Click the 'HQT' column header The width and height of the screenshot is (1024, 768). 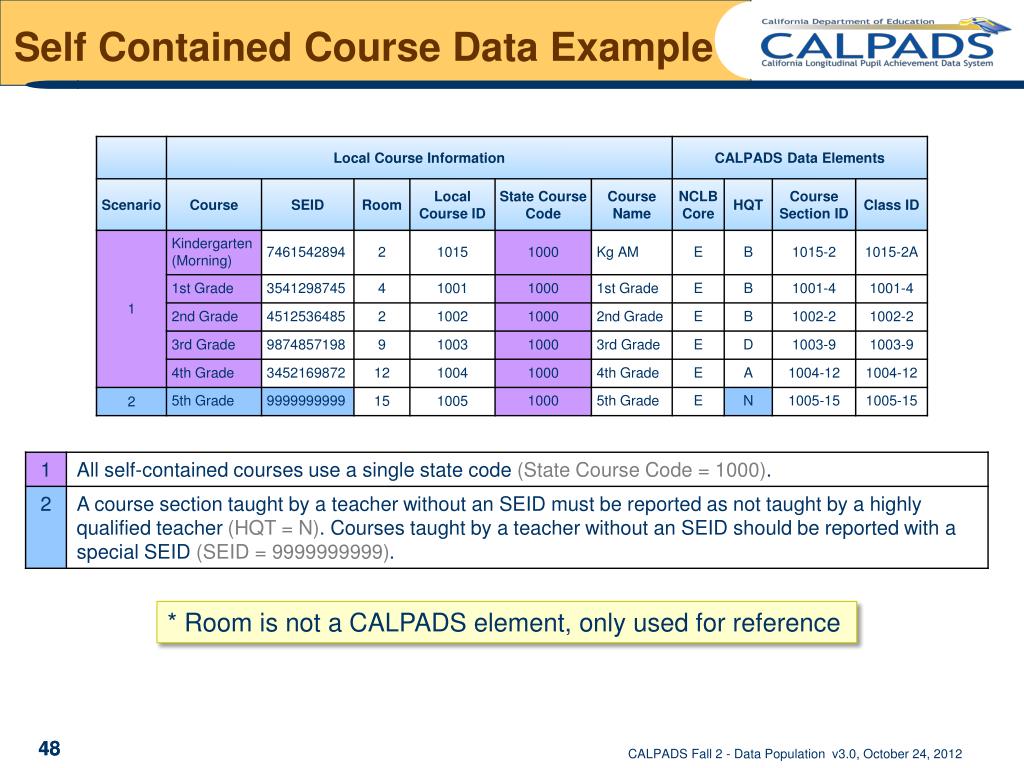pyautogui.click(x=748, y=205)
